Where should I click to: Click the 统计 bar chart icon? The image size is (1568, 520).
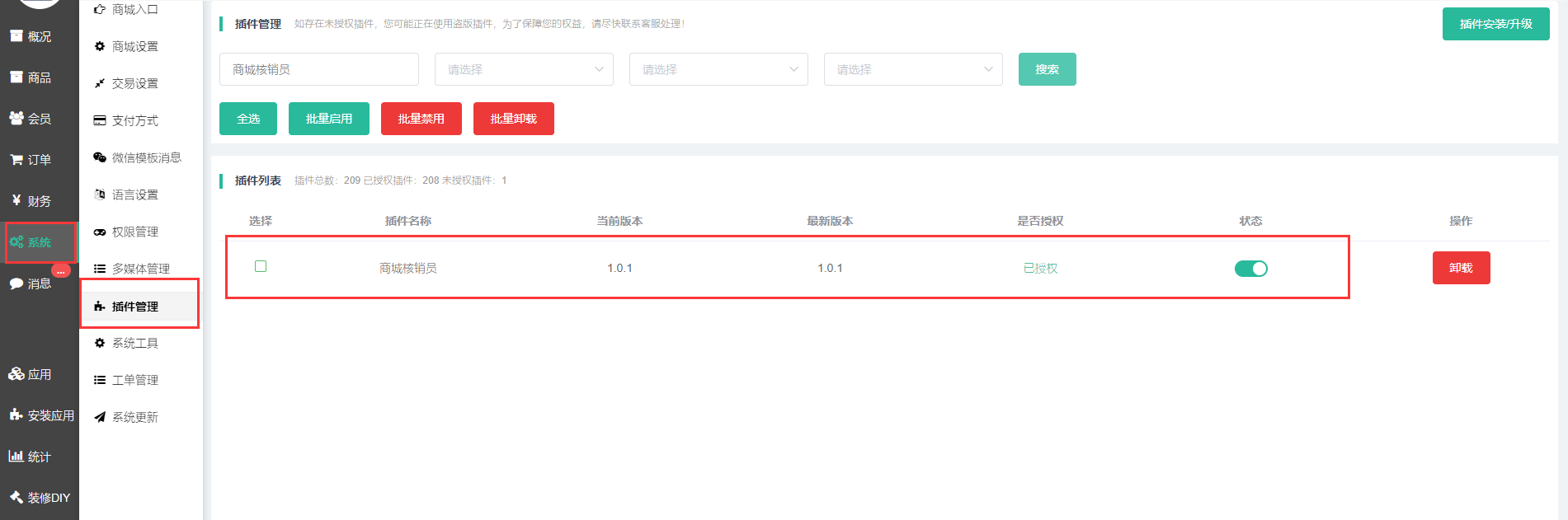point(16,456)
